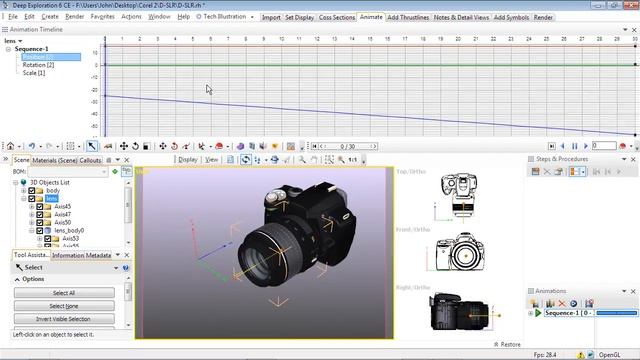Toggle visibility checkbox for body
Viewport: 640px width, 360px height.
pos(31,191)
